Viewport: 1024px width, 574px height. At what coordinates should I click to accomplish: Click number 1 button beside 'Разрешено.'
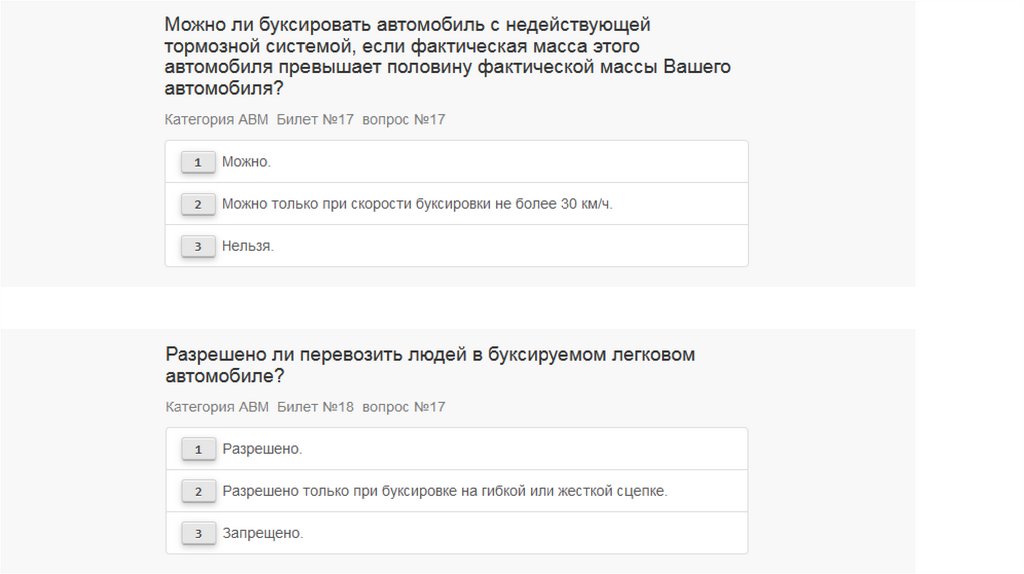[198, 449]
